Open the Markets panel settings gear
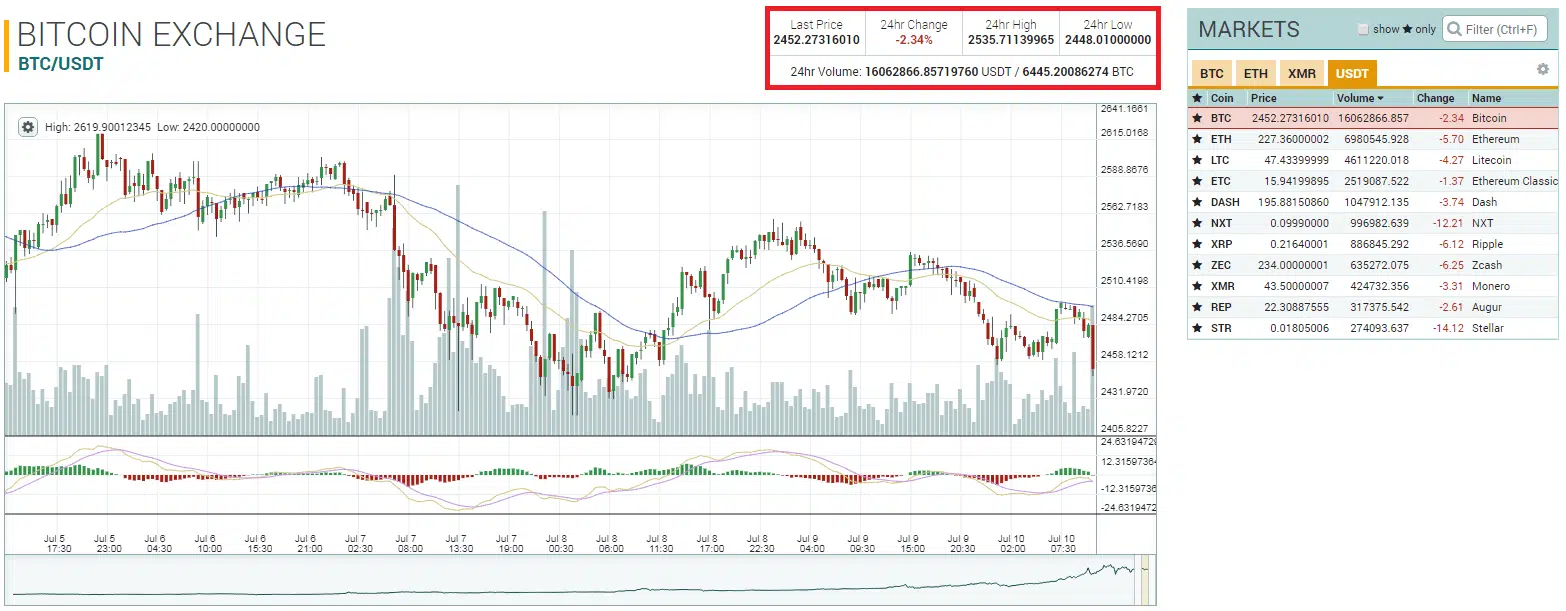1566x611 pixels. 1543,69
